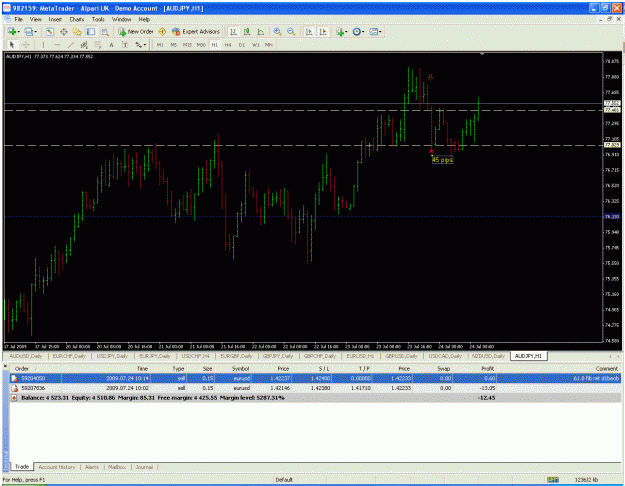The height and width of the screenshot is (486, 625).
Task: Select trade order row 59207836
Action: (315, 388)
